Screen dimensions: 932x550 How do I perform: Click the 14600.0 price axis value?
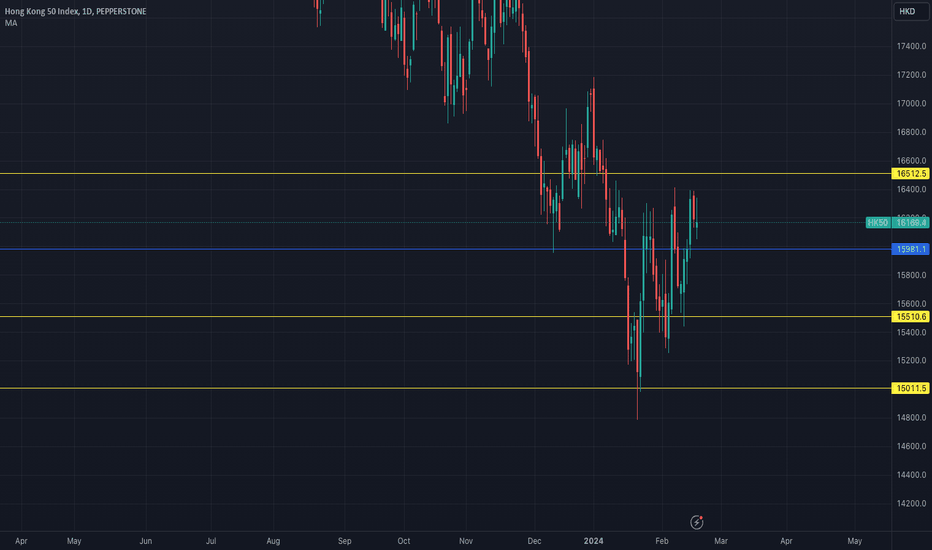911,446
